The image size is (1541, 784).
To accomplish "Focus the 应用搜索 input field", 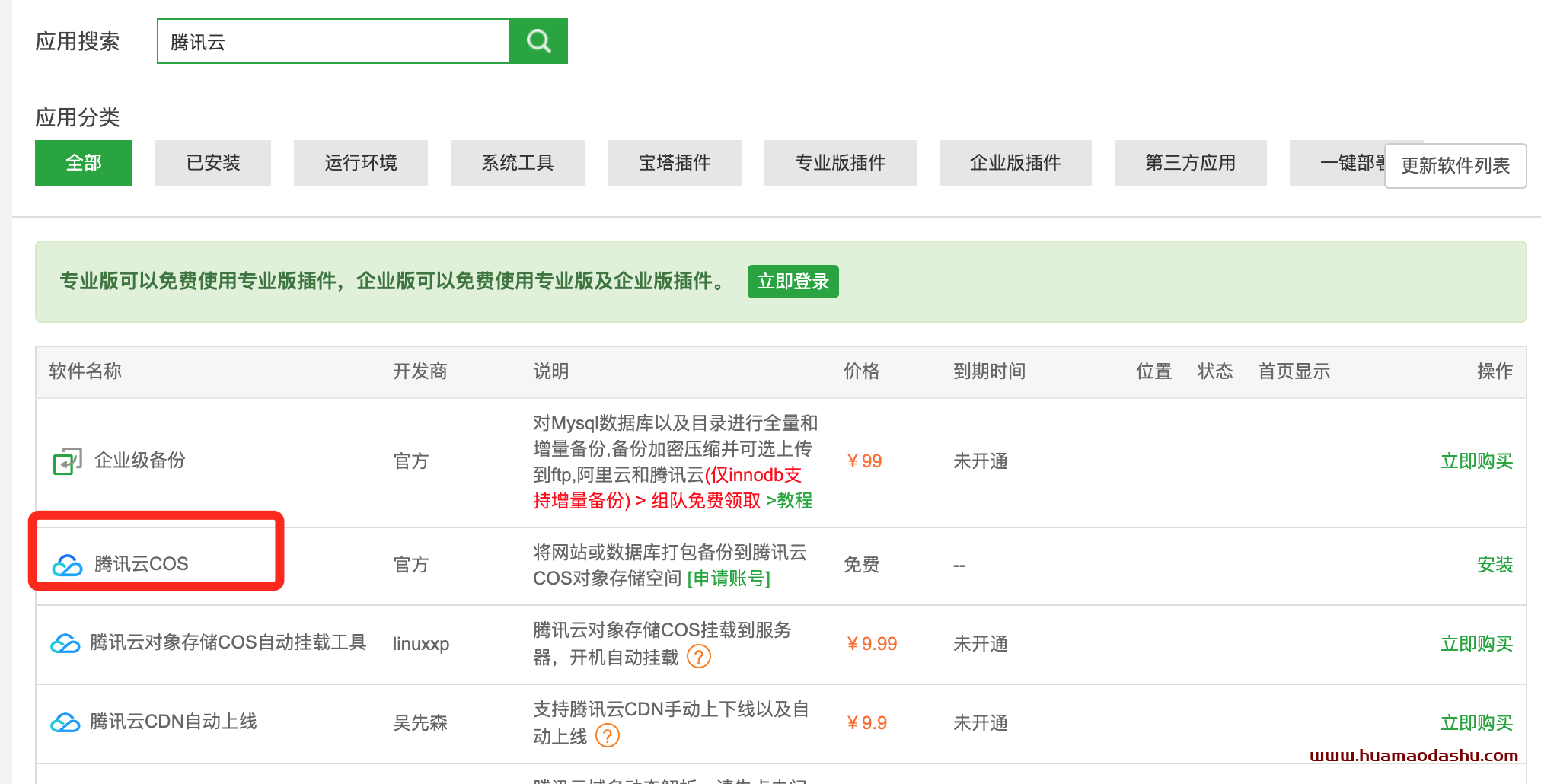I will [x=333, y=41].
